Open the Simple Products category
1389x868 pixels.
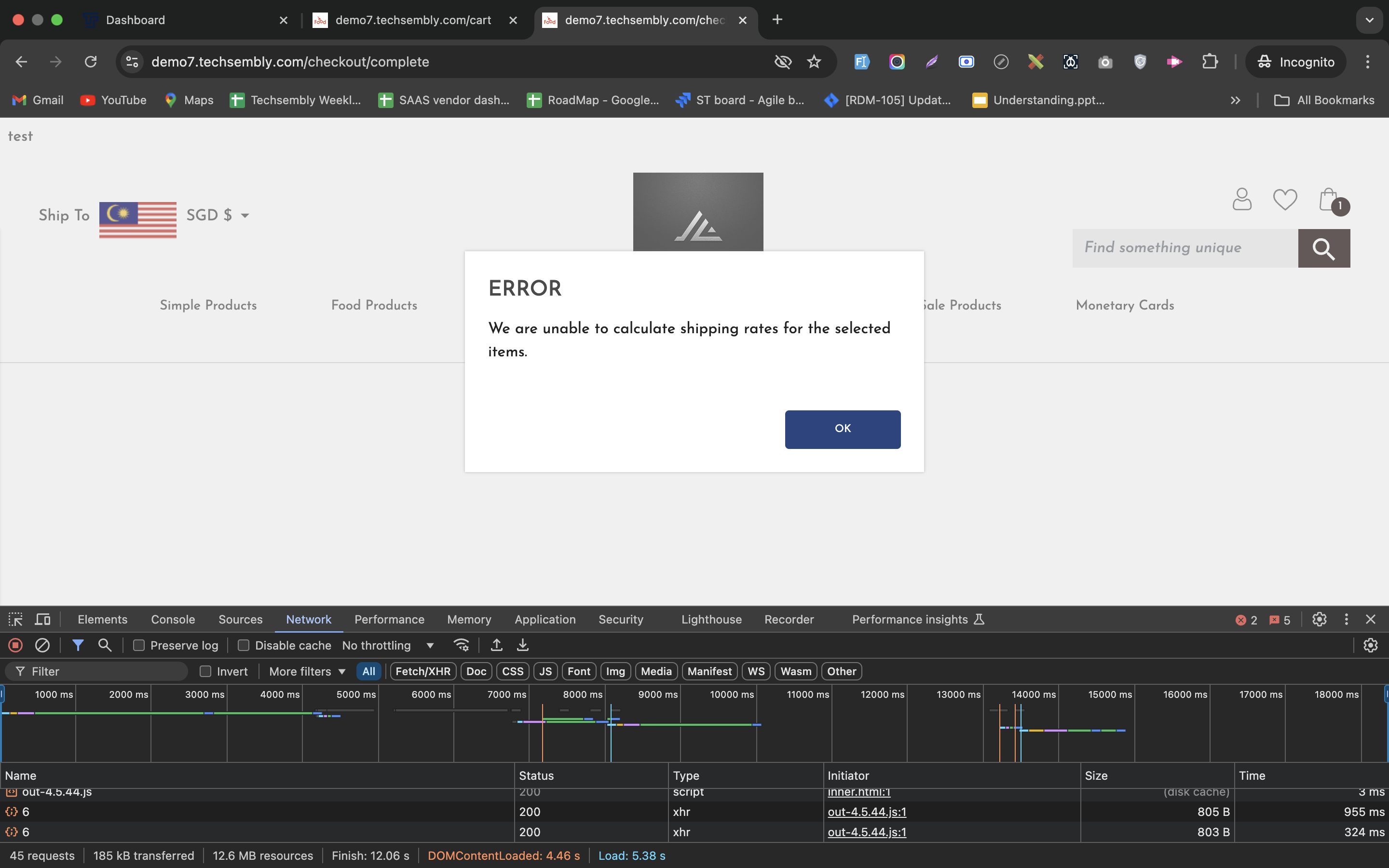click(208, 305)
